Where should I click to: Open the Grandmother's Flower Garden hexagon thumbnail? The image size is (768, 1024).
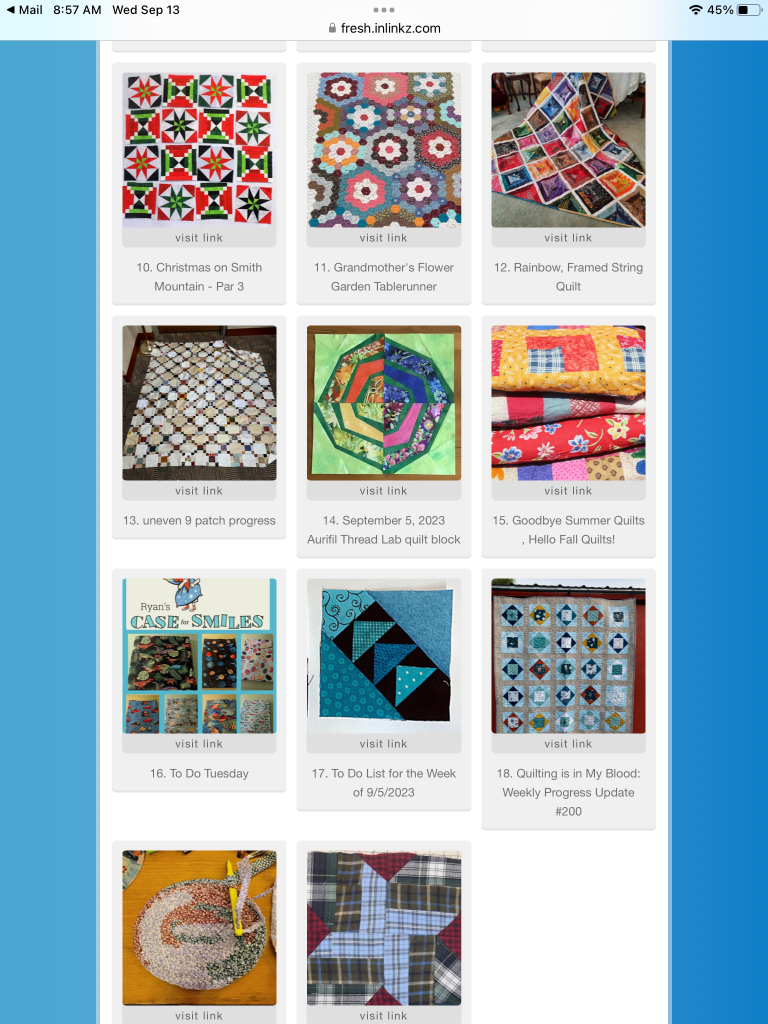(x=384, y=150)
